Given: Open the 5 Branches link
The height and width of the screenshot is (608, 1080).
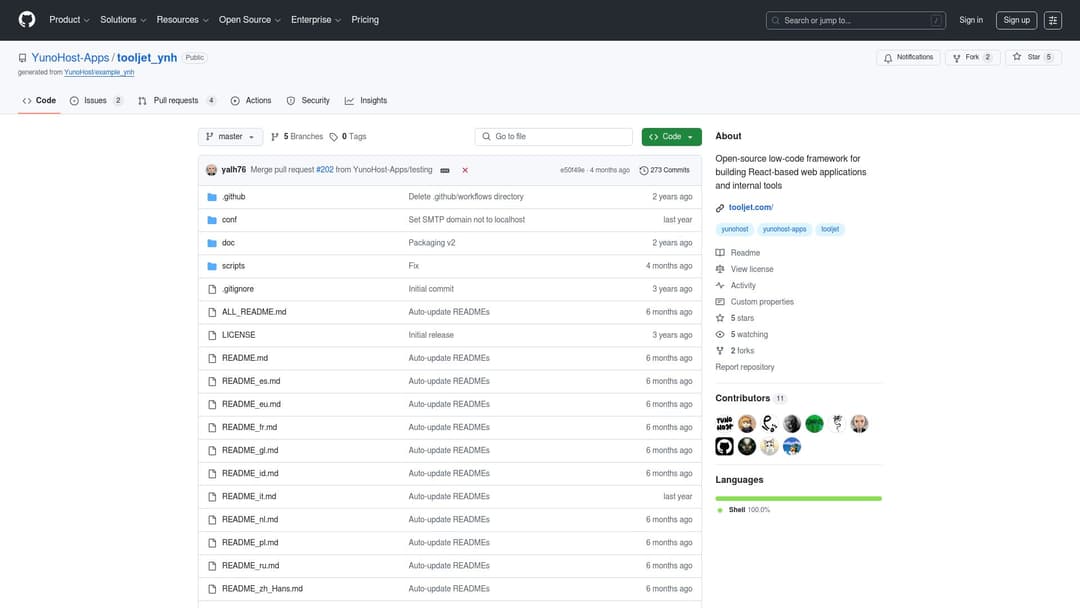Looking at the screenshot, I should [297, 137].
